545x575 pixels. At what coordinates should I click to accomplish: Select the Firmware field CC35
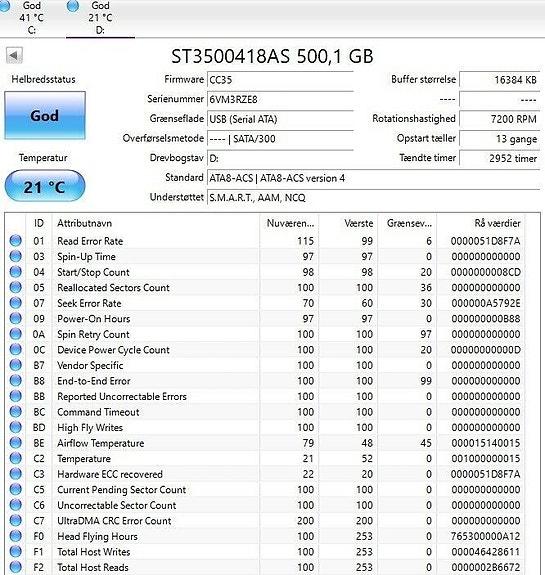click(x=280, y=80)
